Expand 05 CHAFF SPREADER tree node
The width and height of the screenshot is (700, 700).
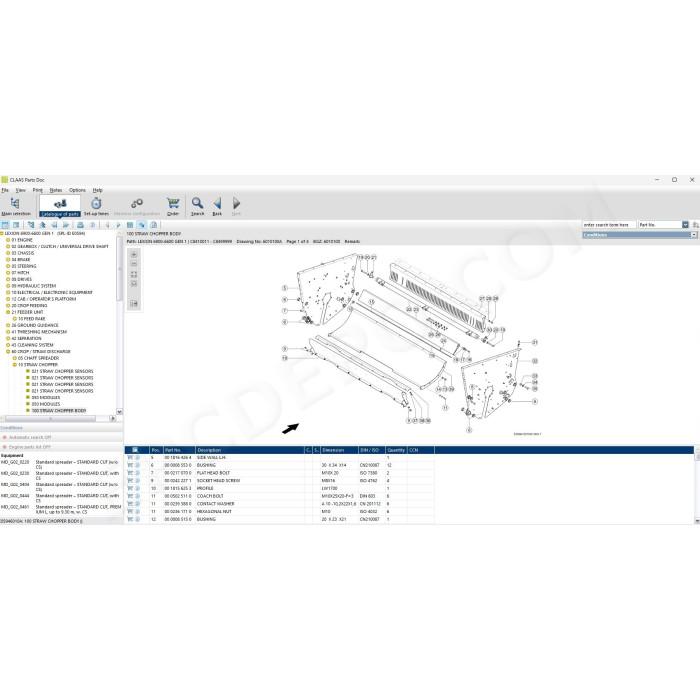pos(14,358)
